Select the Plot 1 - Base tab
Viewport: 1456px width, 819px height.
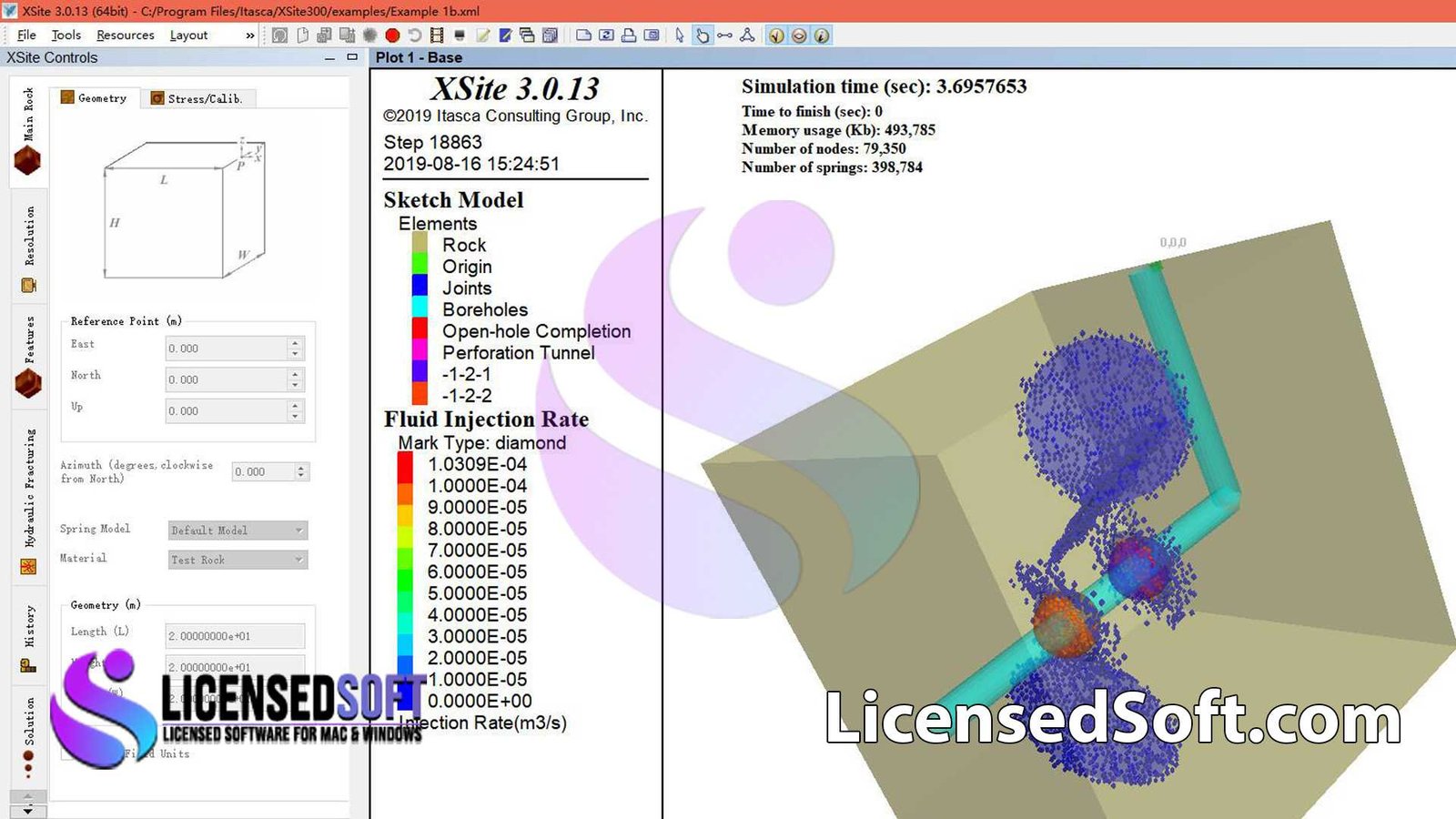[x=419, y=57]
